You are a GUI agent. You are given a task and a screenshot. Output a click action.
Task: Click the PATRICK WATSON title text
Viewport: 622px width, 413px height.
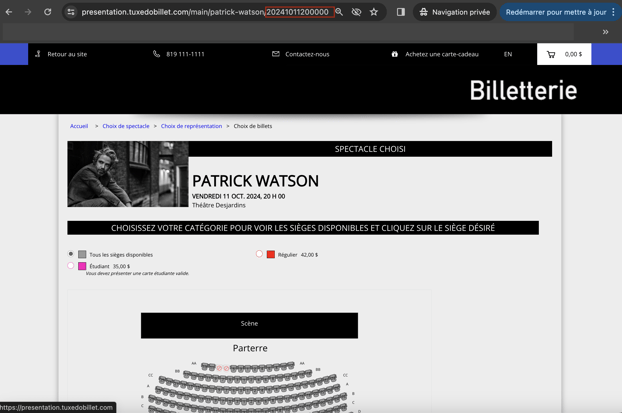click(x=255, y=181)
